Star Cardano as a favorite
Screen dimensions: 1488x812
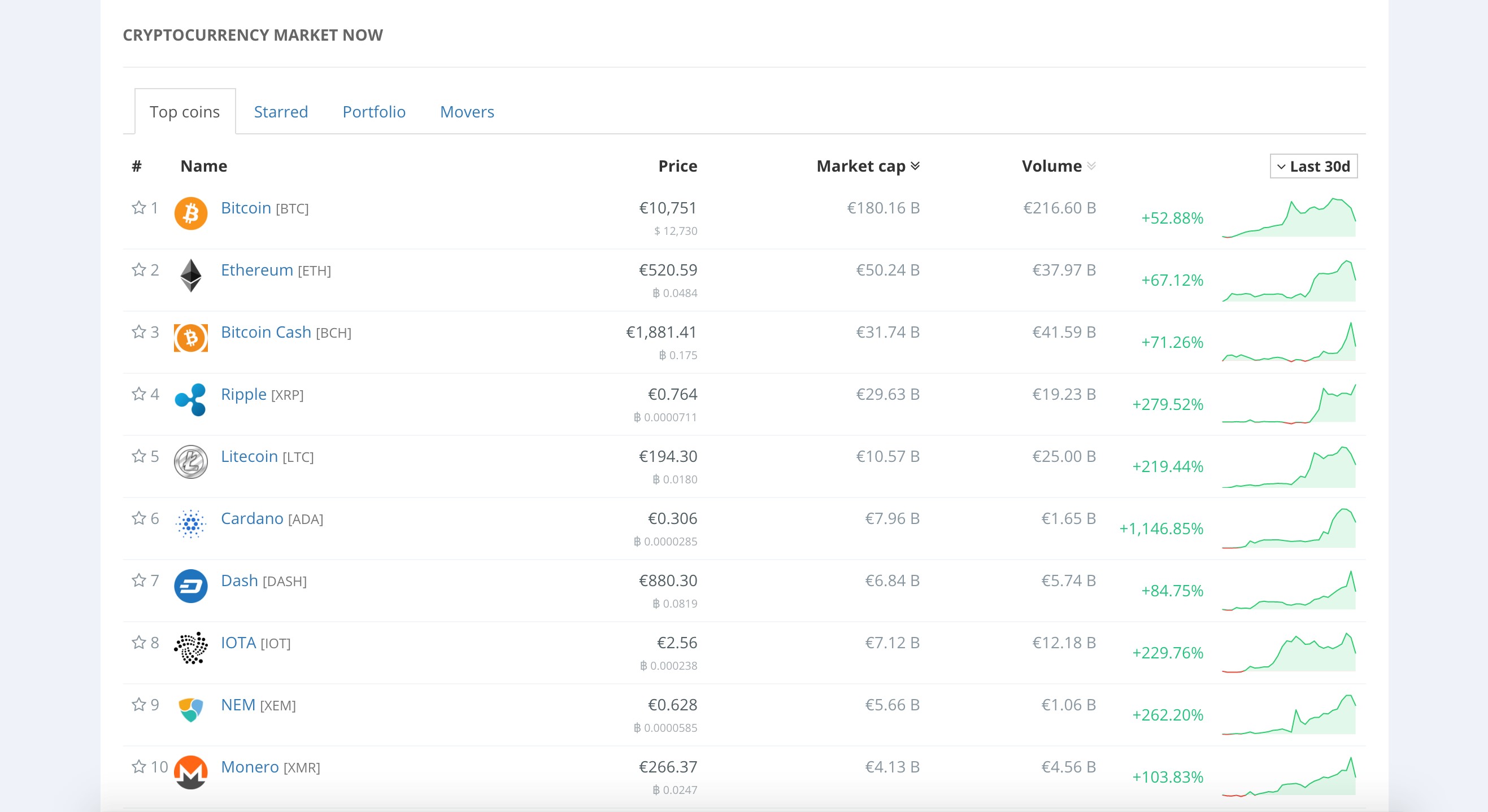point(138,518)
